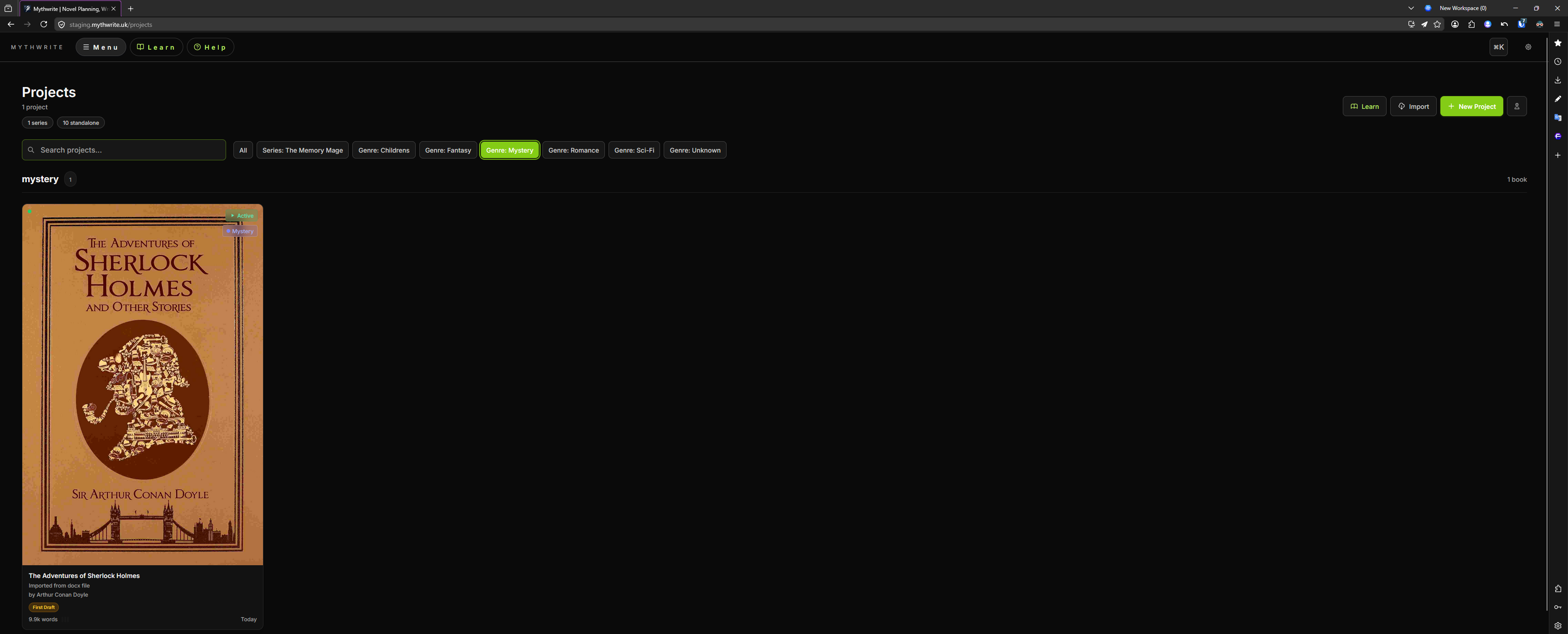Open the Mythwrite Menu

click(100, 47)
